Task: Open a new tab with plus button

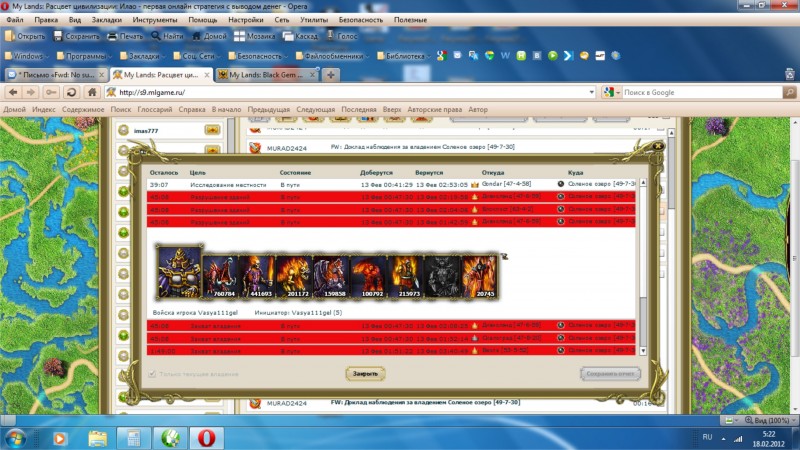Action: [x=331, y=75]
